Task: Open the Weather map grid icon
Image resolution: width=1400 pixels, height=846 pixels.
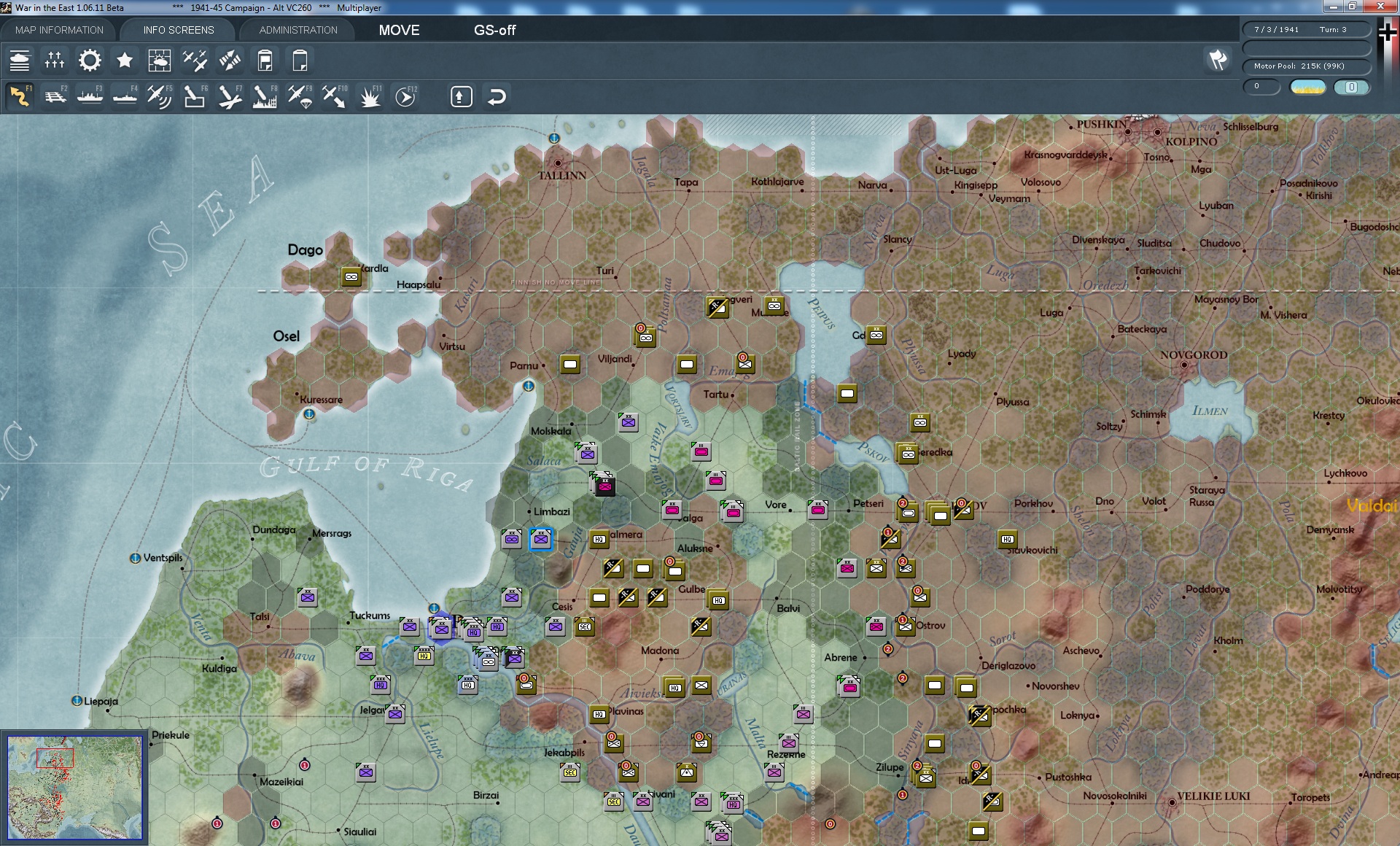Action: 160,61
